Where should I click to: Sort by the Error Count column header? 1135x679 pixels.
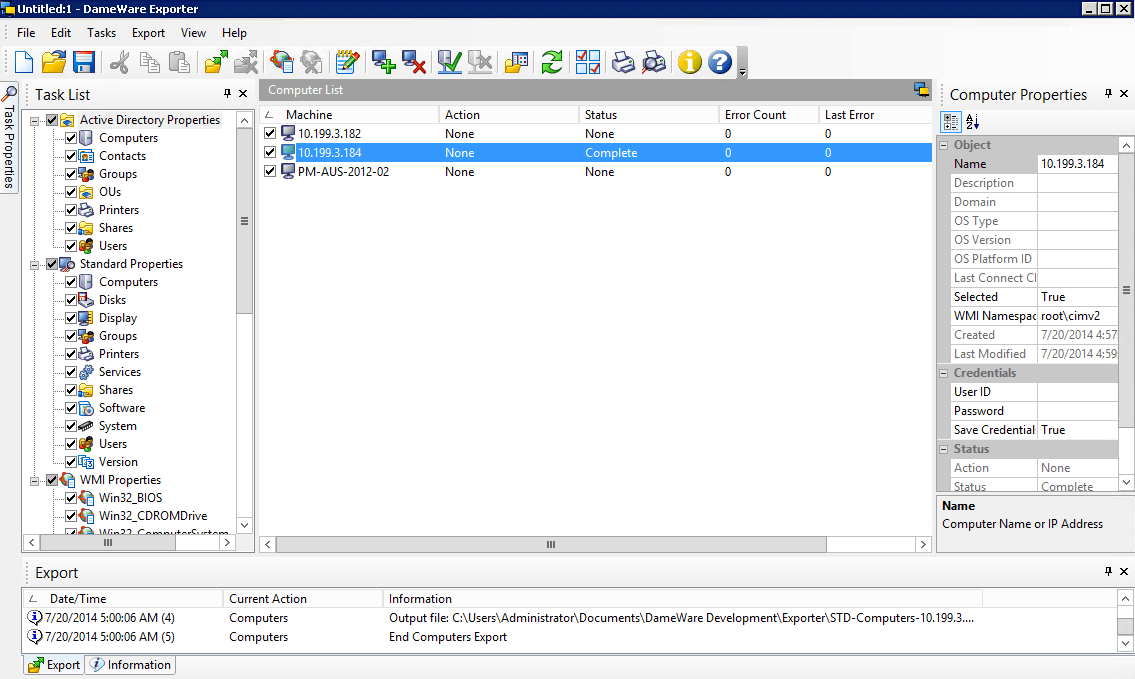point(769,114)
